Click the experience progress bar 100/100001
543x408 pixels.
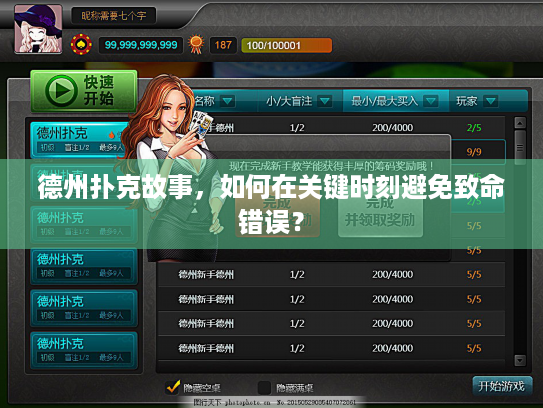point(286,45)
